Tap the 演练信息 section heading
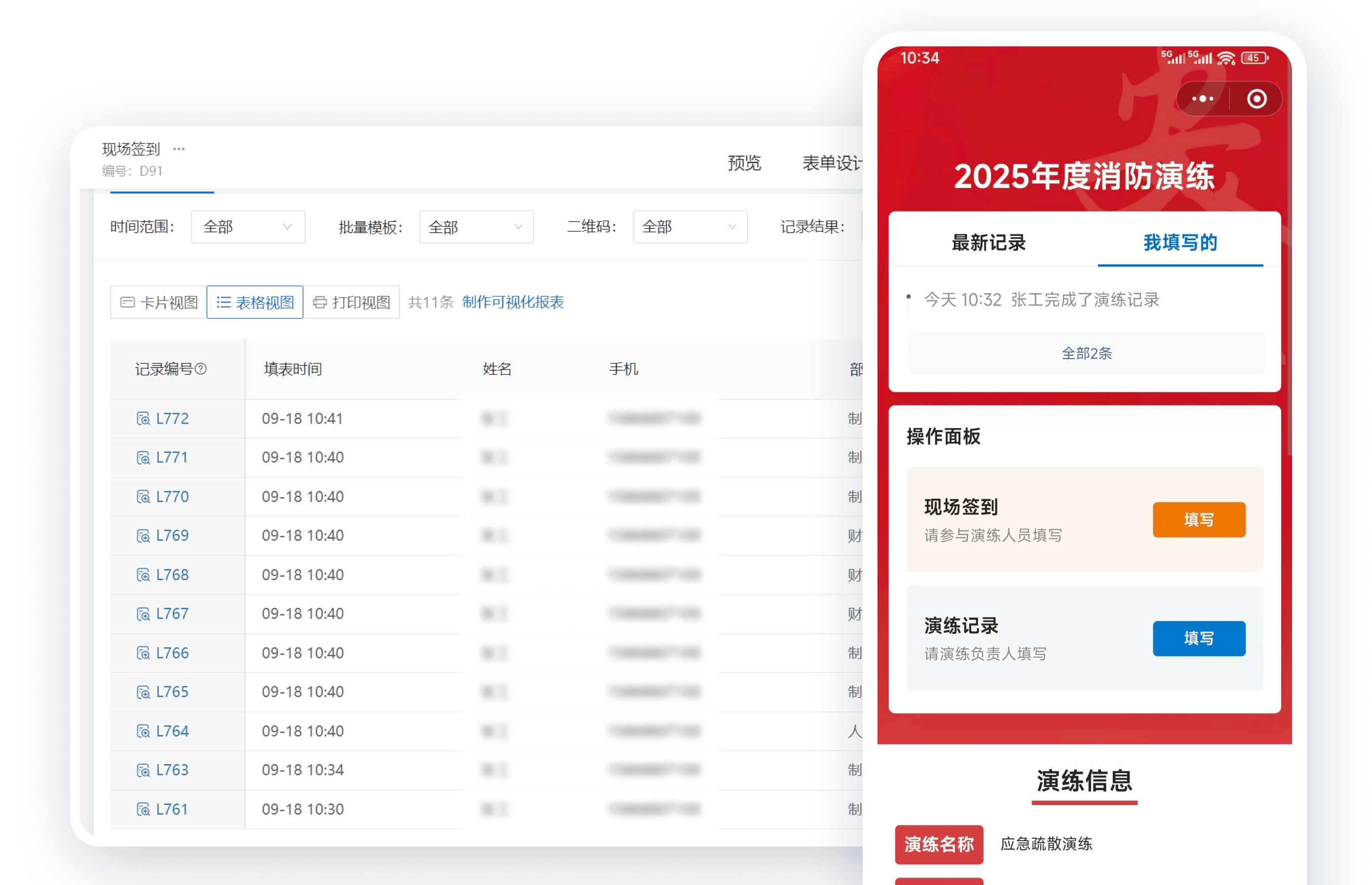 tap(1084, 781)
